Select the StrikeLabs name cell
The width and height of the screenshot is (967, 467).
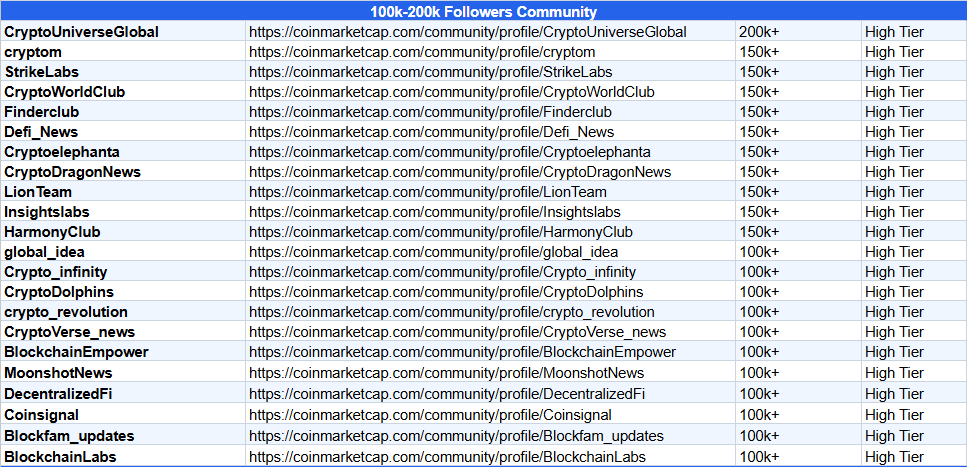click(x=123, y=72)
